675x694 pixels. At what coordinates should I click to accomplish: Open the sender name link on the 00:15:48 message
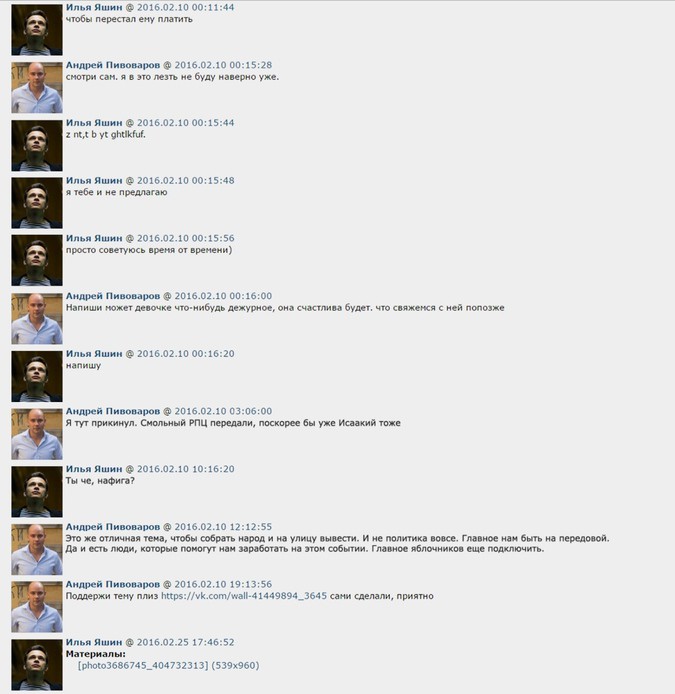click(x=94, y=181)
